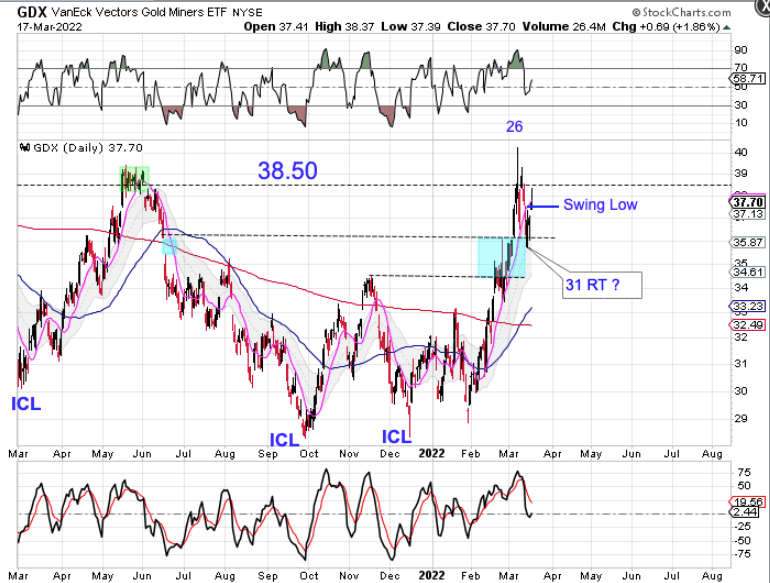
Task: Click the 'Swing Low' text label
Action: click(600, 205)
